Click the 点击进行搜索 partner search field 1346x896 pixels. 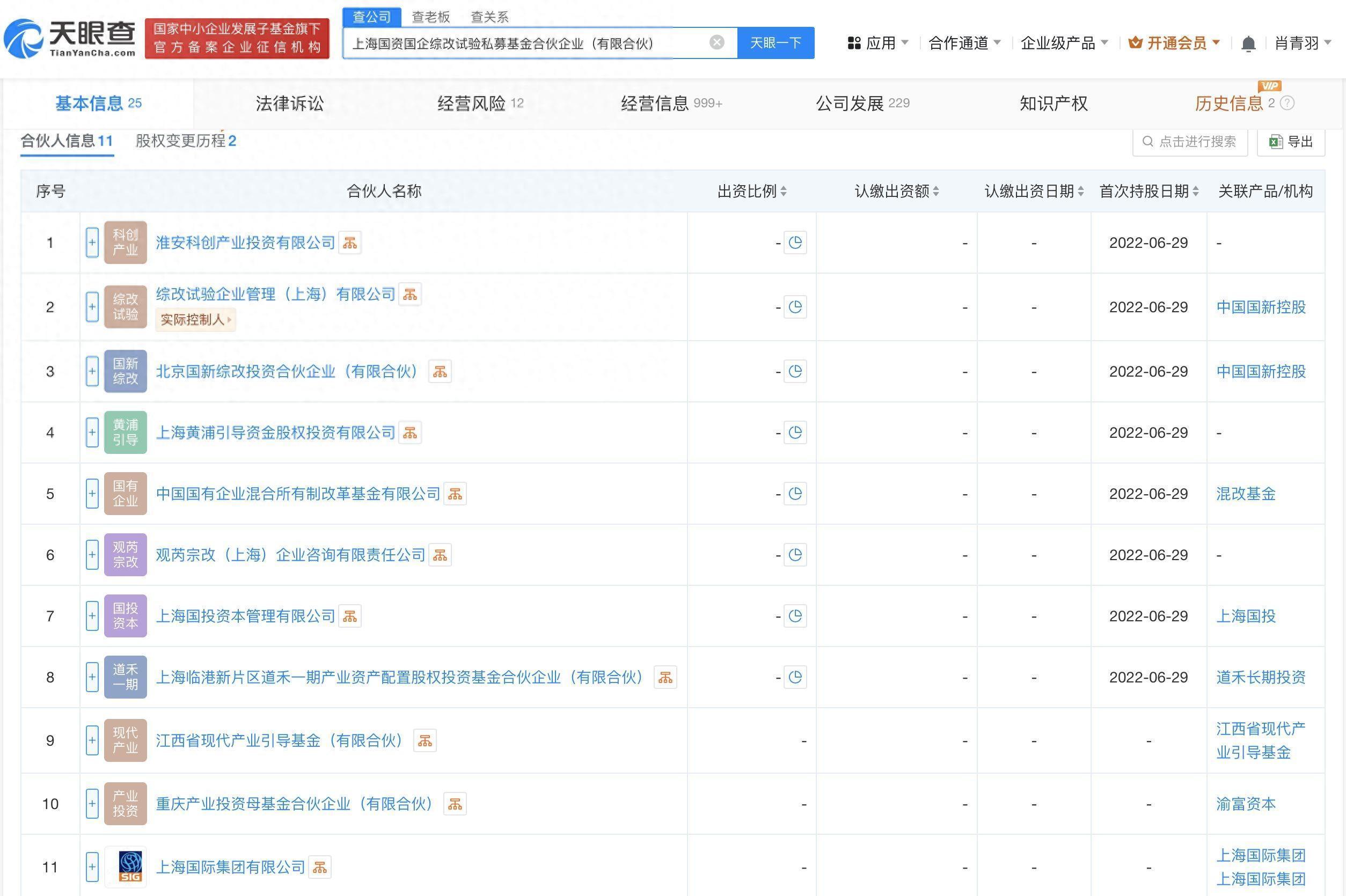point(1189,142)
